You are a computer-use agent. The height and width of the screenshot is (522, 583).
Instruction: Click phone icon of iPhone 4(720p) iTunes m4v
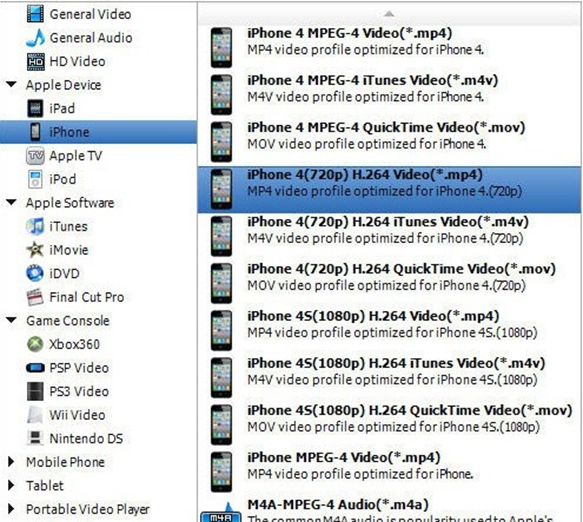[x=221, y=236]
